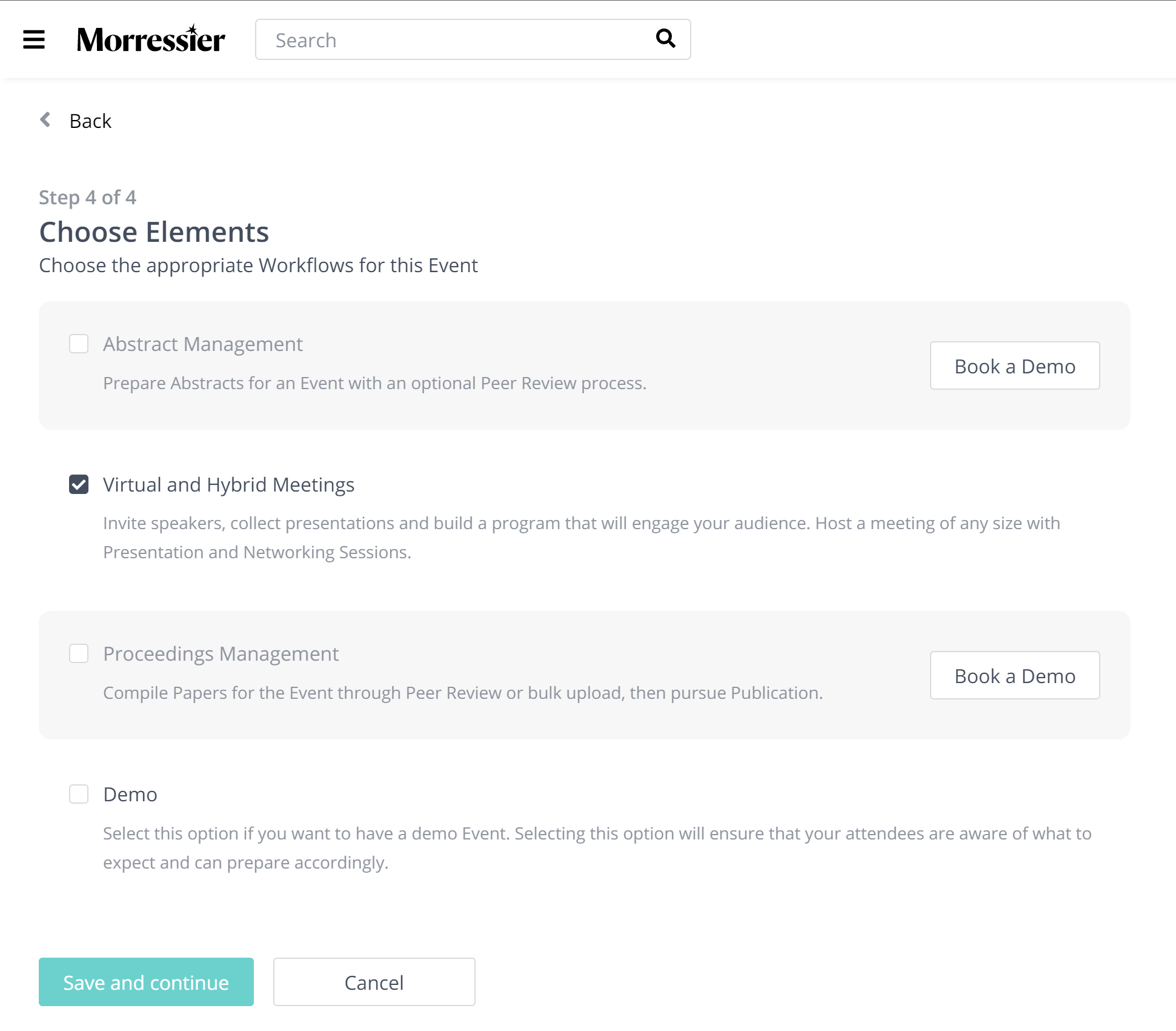Click the 'Invite speakers, collect presentations' description
The height and width of the screenshot is (1031, 1176).
[582, 538]
